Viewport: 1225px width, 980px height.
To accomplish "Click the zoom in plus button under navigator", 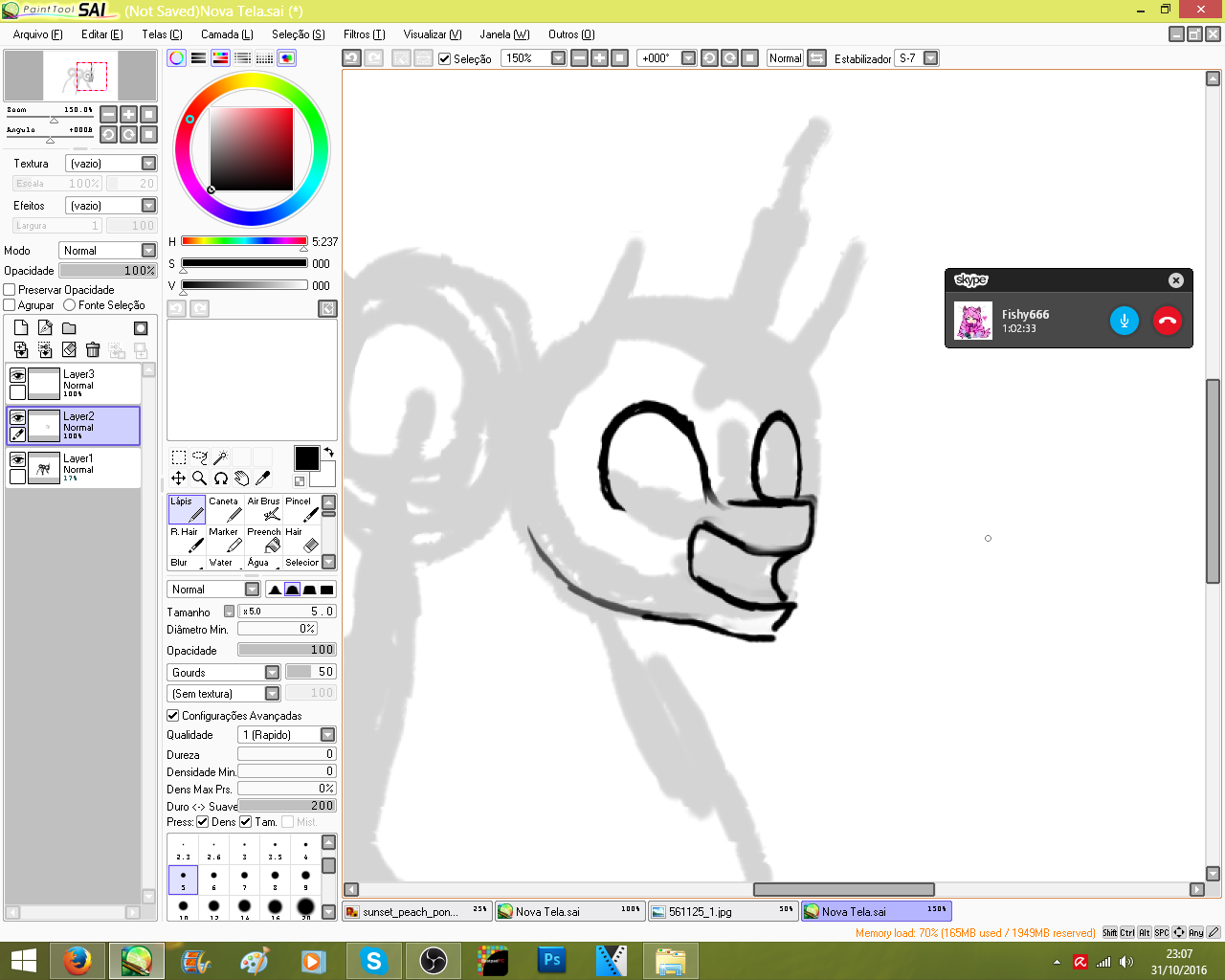I will (128, 115).
